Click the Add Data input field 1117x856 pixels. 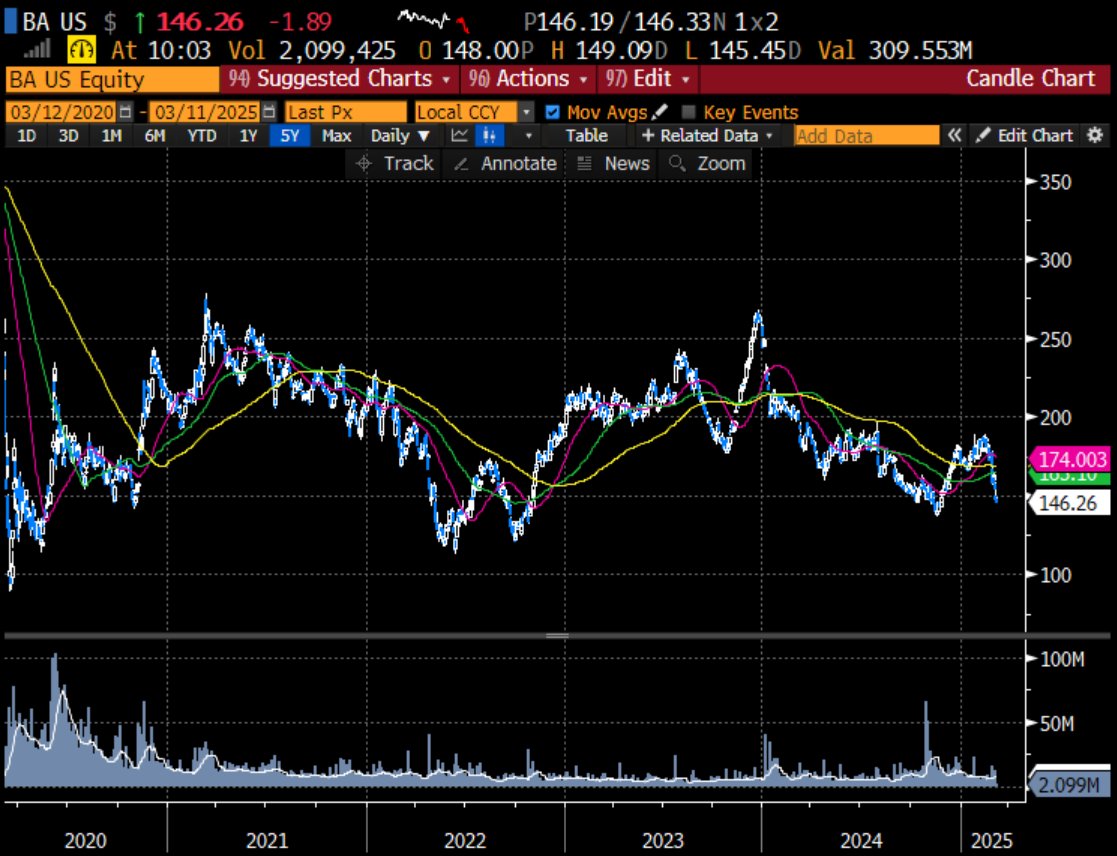866,135
